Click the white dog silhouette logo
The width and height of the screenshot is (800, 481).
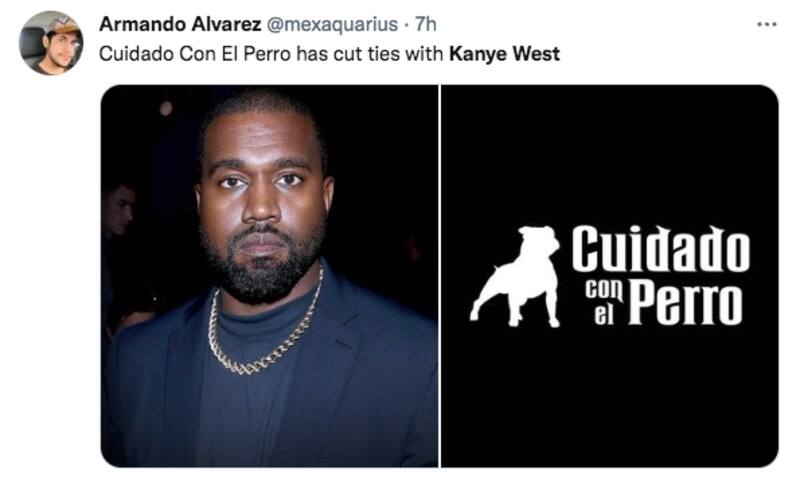[x=515, y=276]
